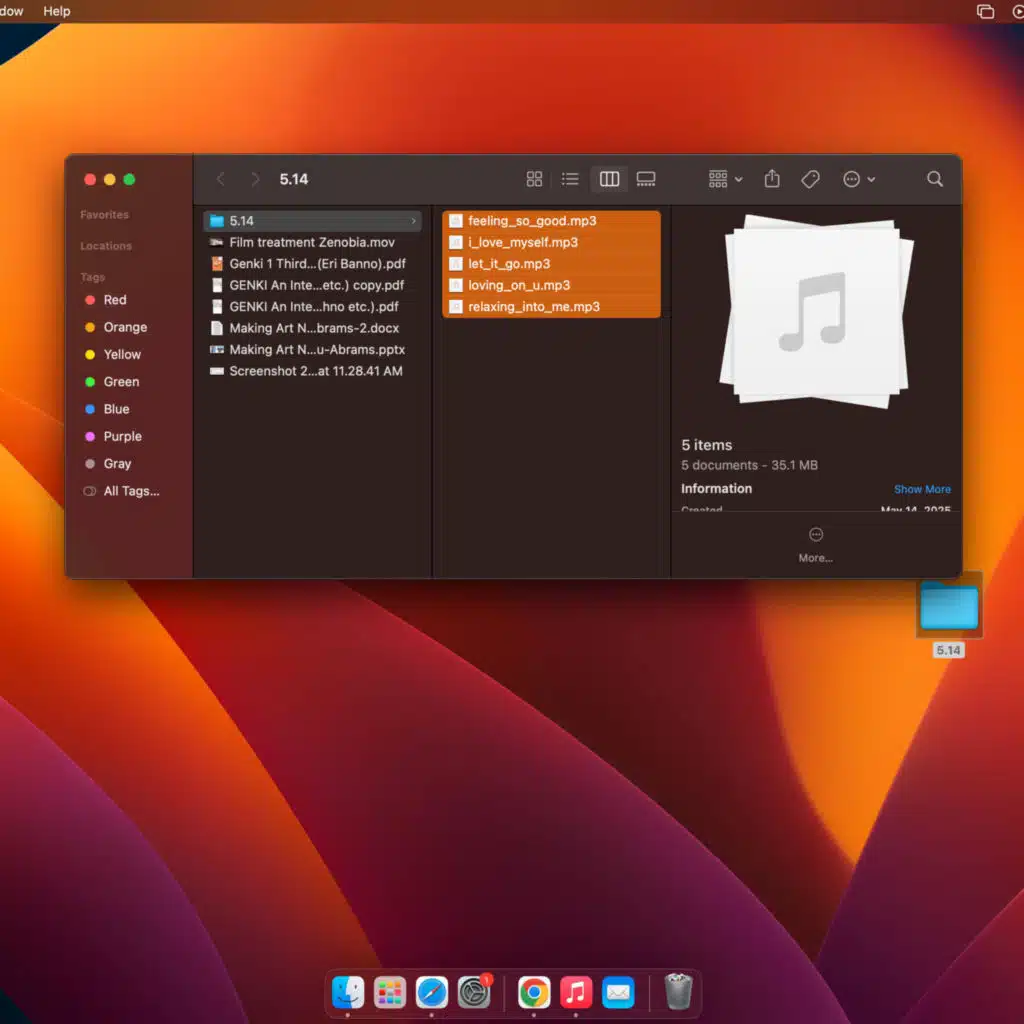1024x1024 pixels.
Task: Select loving_on_u.mp3
Action: click(x=551, y=285)
